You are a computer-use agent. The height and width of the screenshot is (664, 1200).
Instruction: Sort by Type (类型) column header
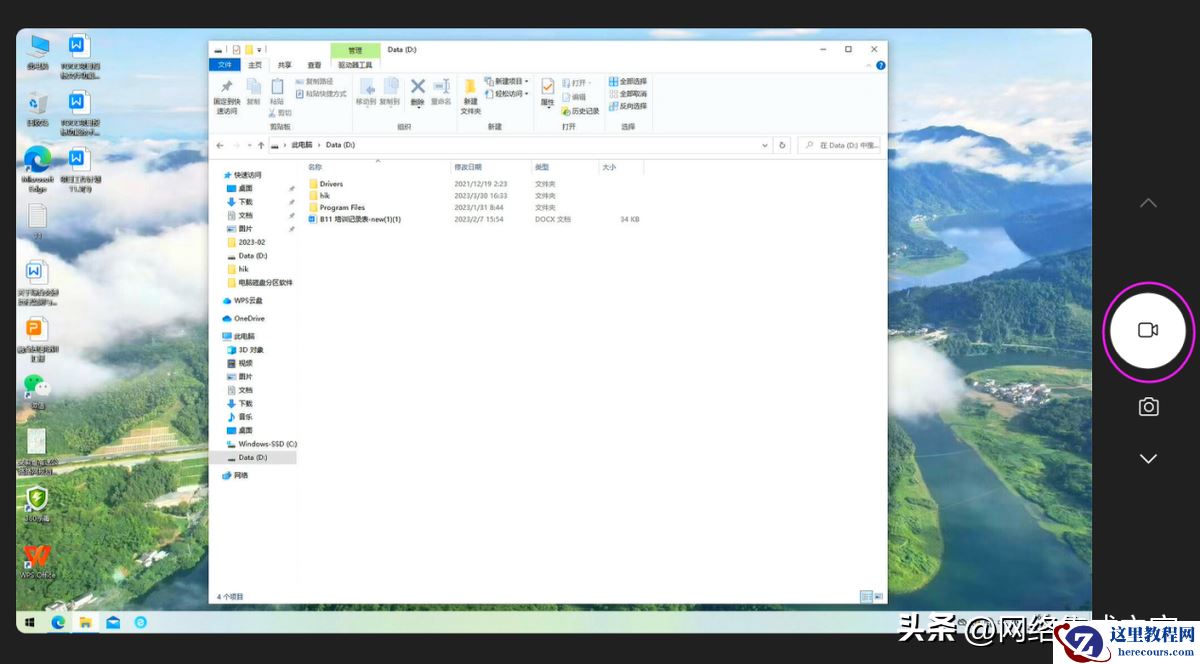(x=542, y=167)
